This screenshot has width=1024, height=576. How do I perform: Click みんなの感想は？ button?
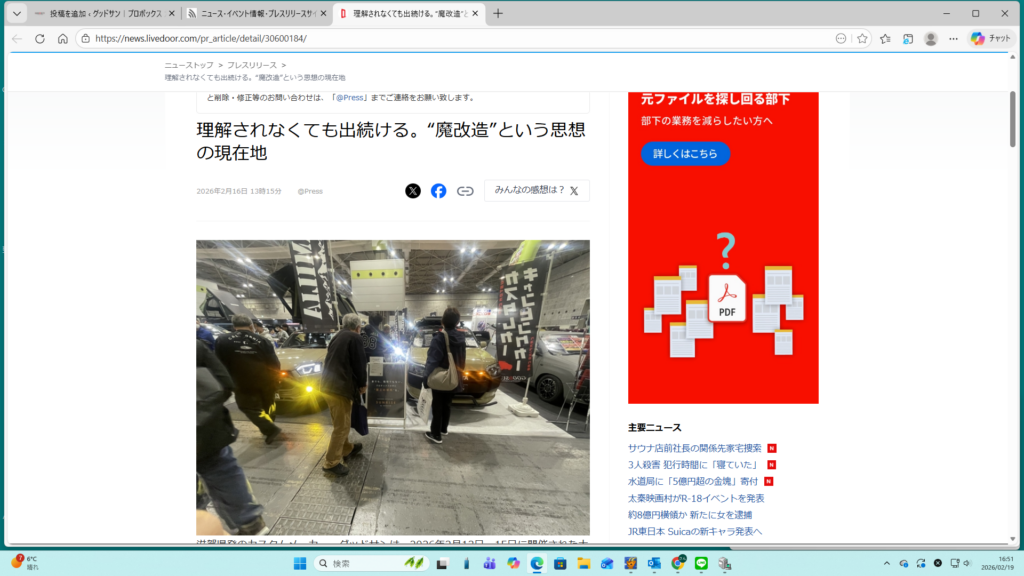pyautogui.click(x=536, y=191)
